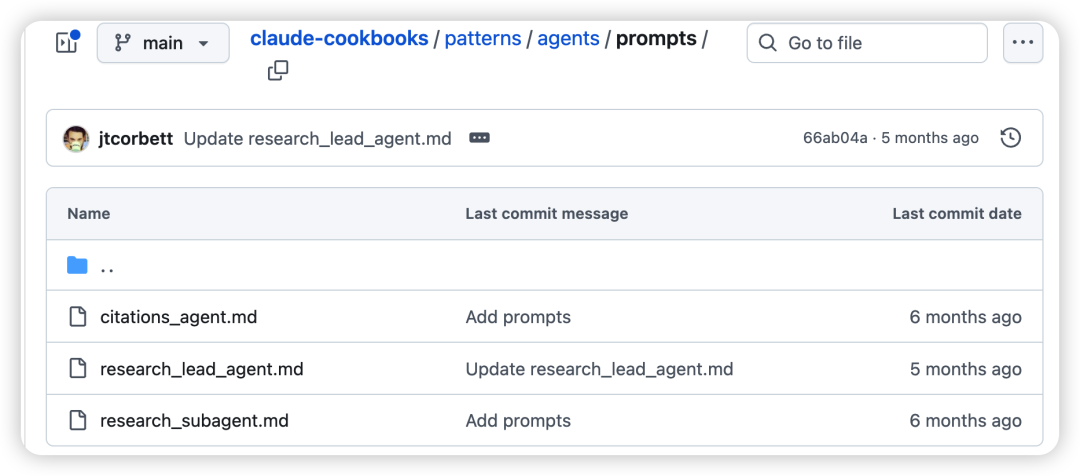
Task: Expand the file tree side panel
Action: (x=66, y=43)
